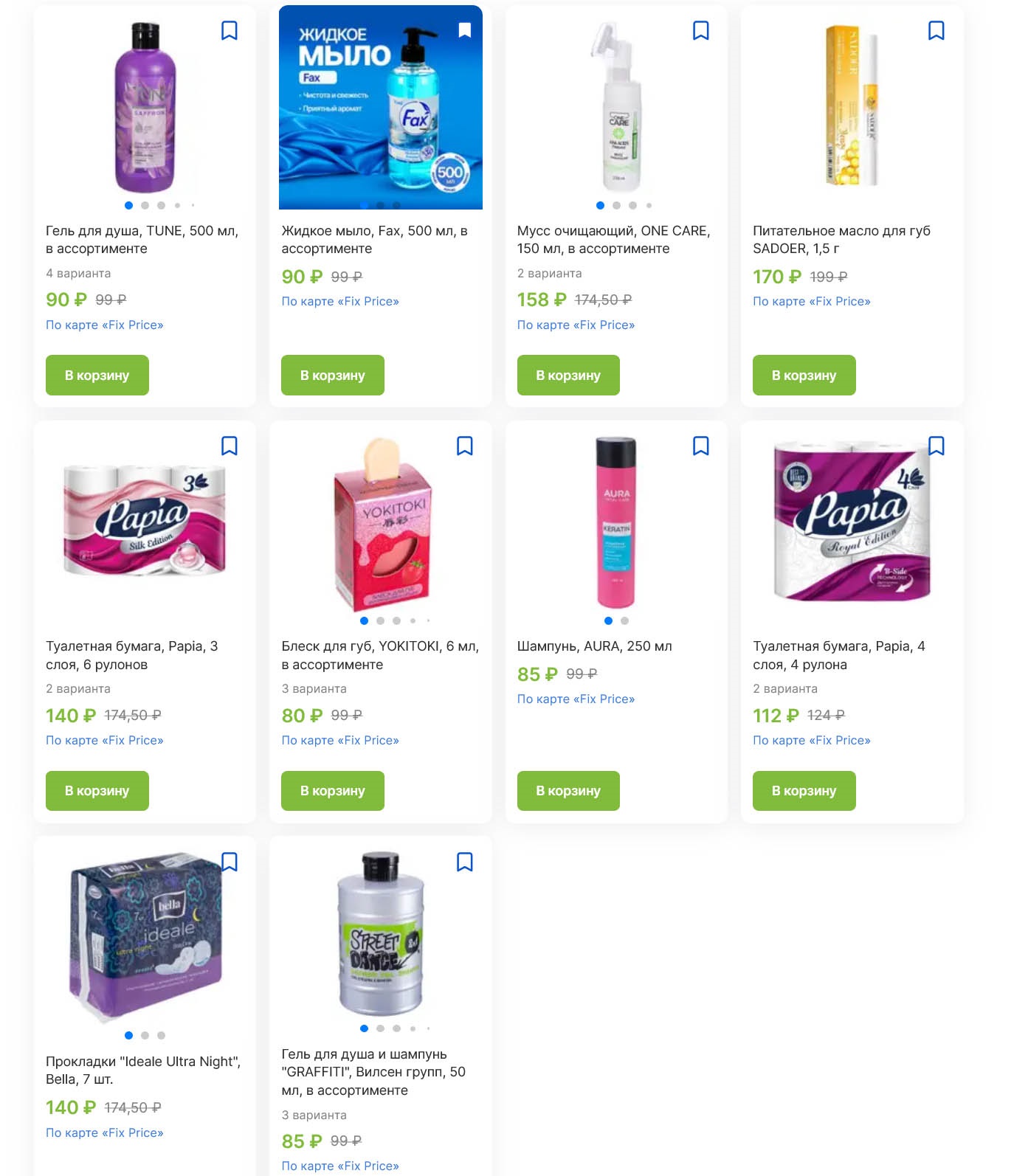This screenshot has width=1014, height=1176.
Task: Bookmark Papia 3-layer toilet paper
Action: (x=230, y=446)
